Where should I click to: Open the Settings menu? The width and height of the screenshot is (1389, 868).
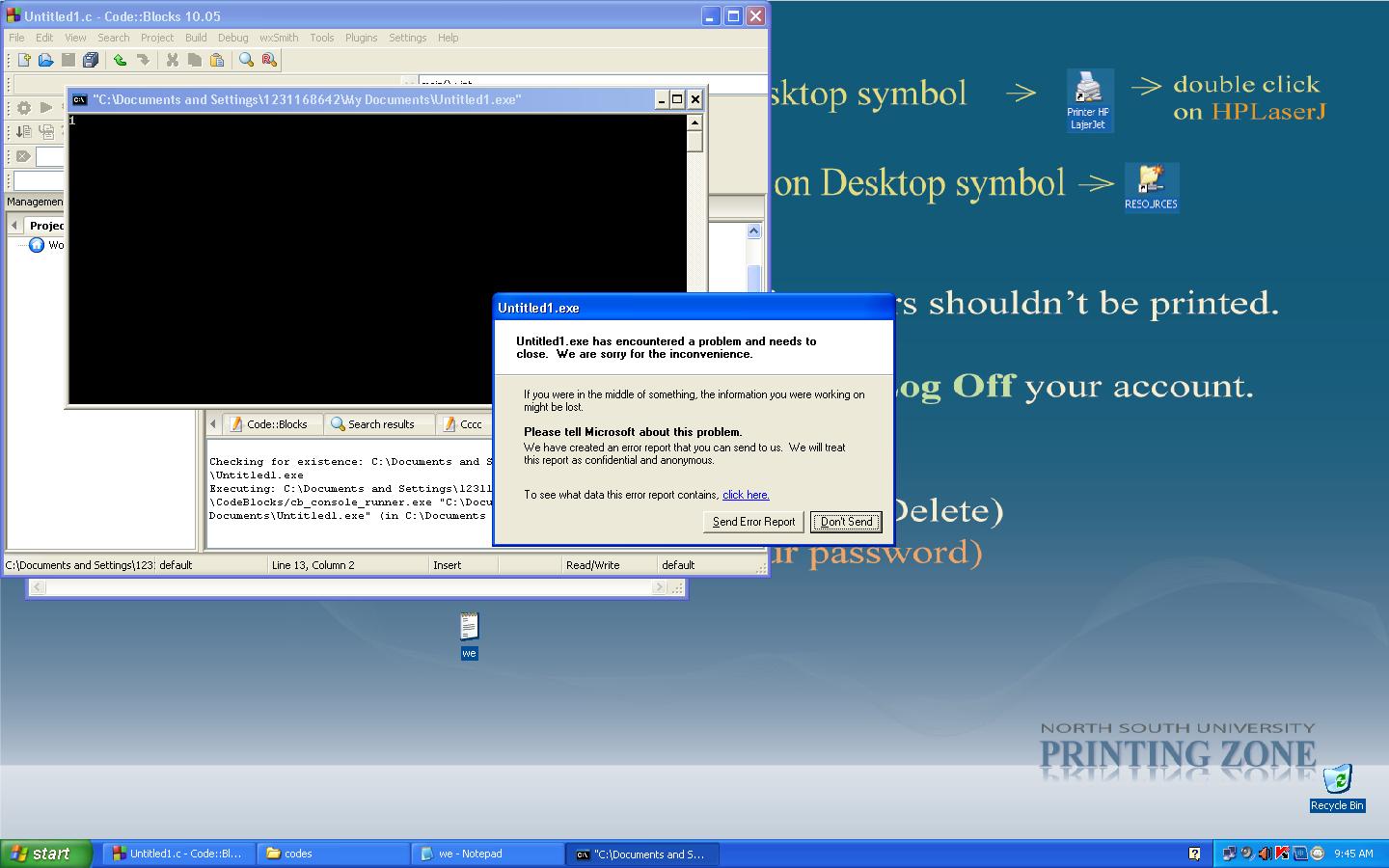click(x=407, y=38)
